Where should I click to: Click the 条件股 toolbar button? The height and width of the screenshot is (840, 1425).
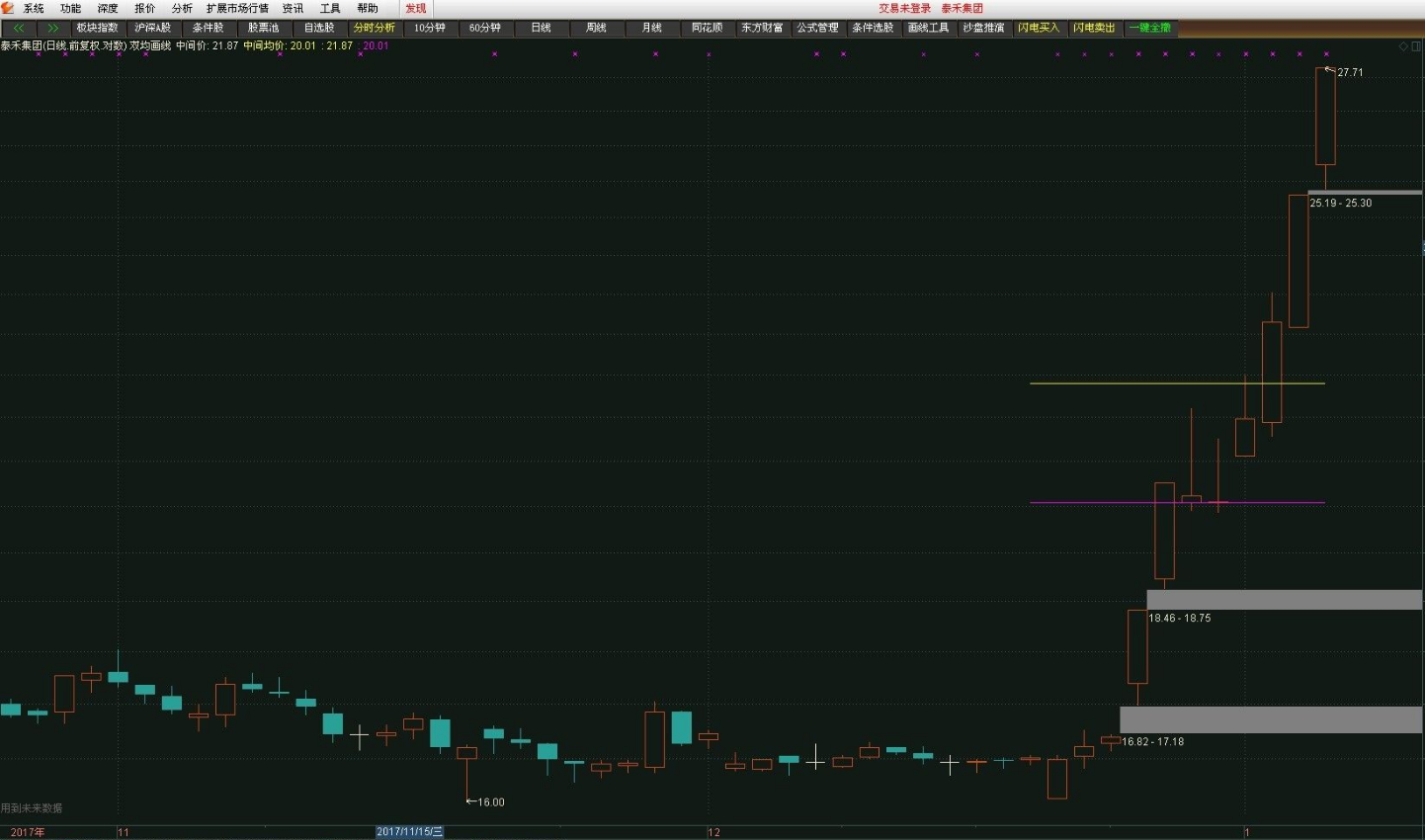(208, 28)
